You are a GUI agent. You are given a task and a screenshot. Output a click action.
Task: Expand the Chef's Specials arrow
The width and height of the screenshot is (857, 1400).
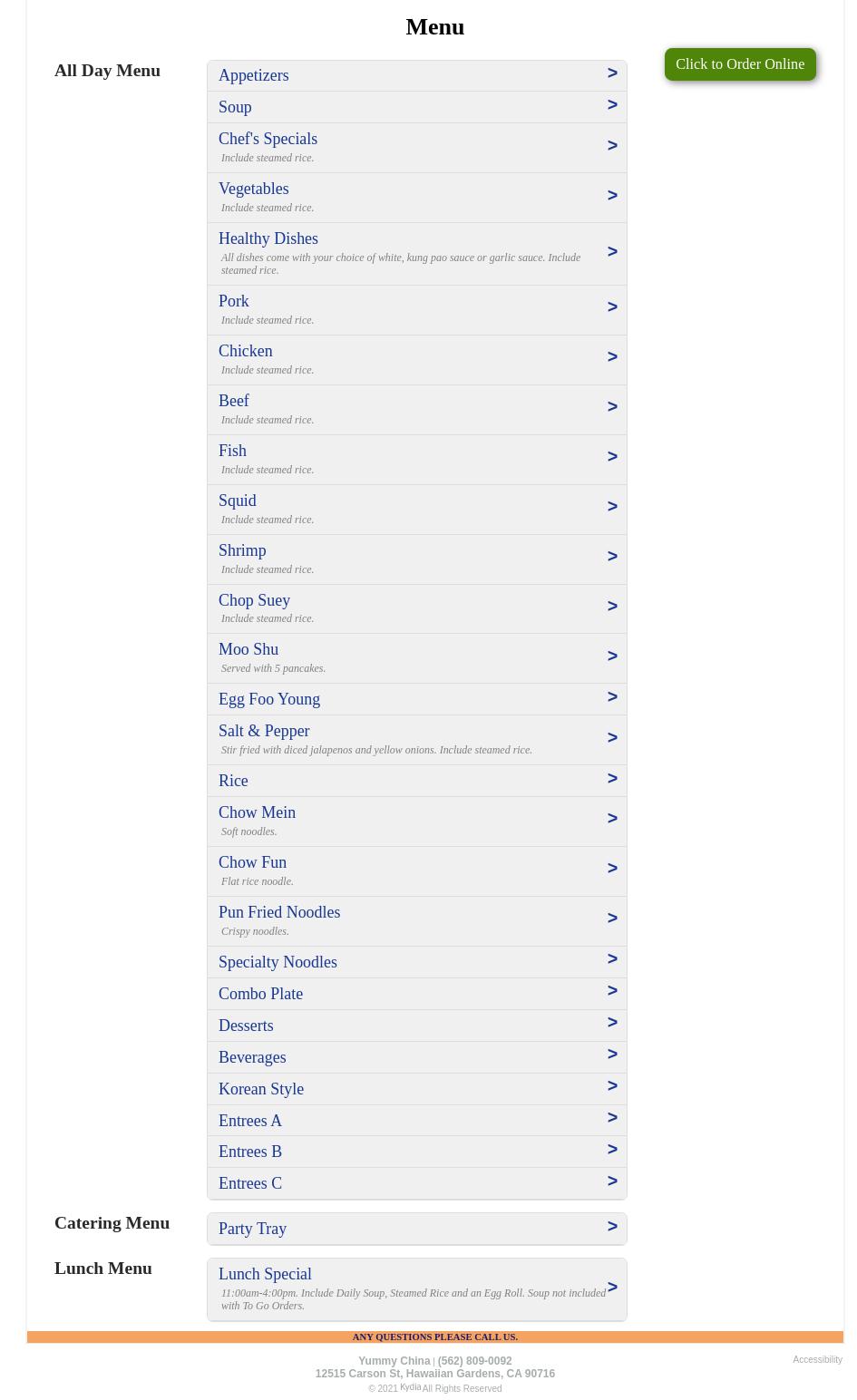[612, 146]
